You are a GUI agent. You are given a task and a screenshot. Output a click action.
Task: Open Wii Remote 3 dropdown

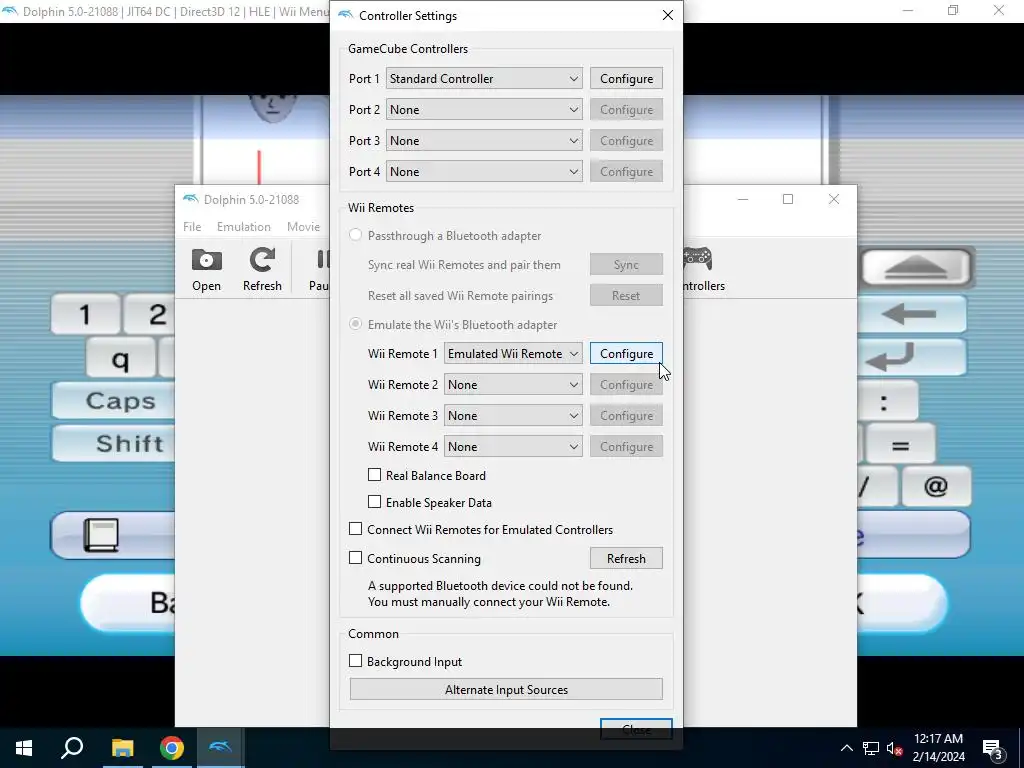tap(513, 415)
